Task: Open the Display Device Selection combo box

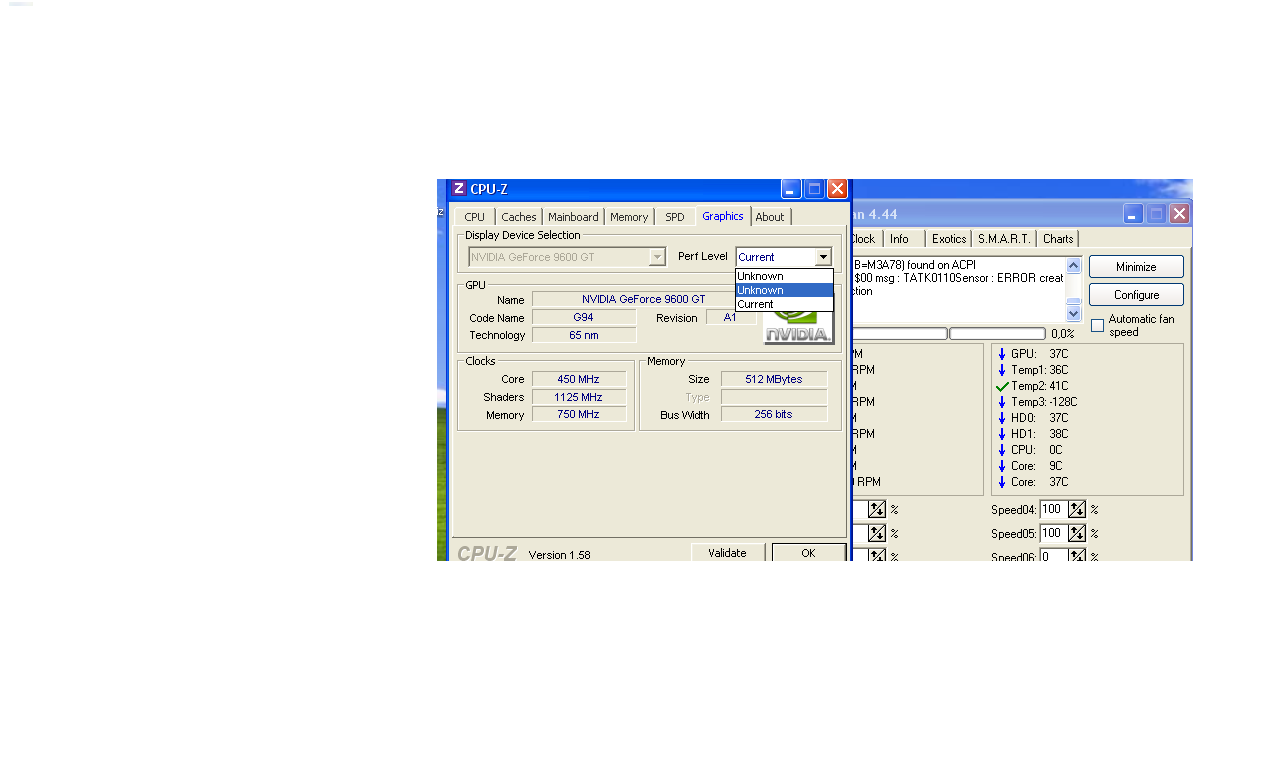Action: 567,257
